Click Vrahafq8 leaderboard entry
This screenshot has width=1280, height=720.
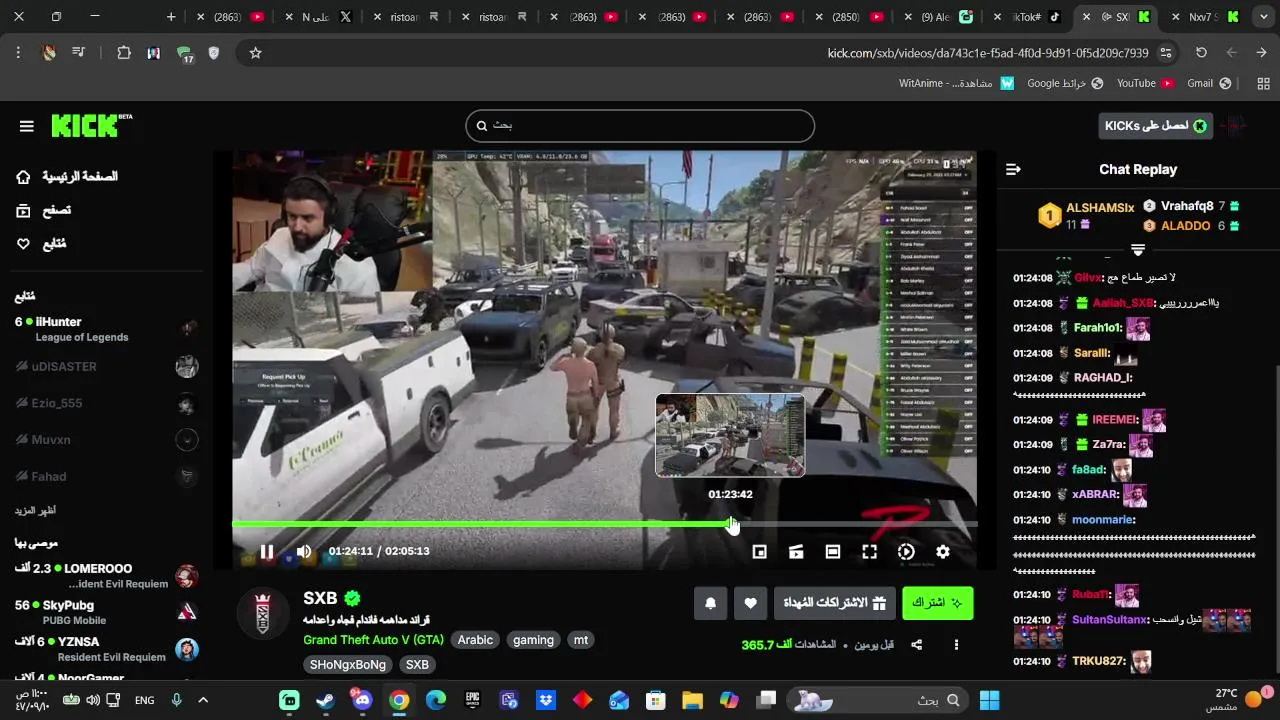click(x=1192, y=206)
